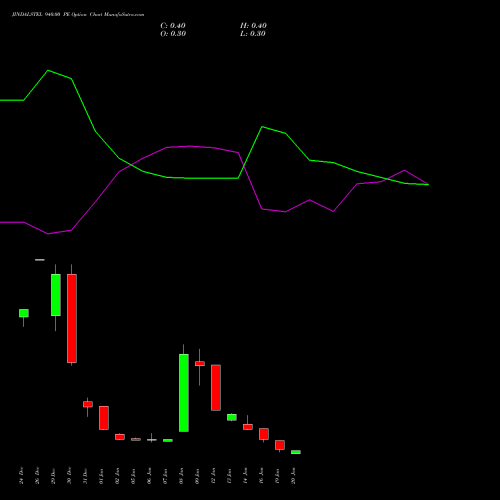Viewport: 500px width, 500px height.
Task: Select the '02 Jan' date label
Action: (x=118, y=475)
